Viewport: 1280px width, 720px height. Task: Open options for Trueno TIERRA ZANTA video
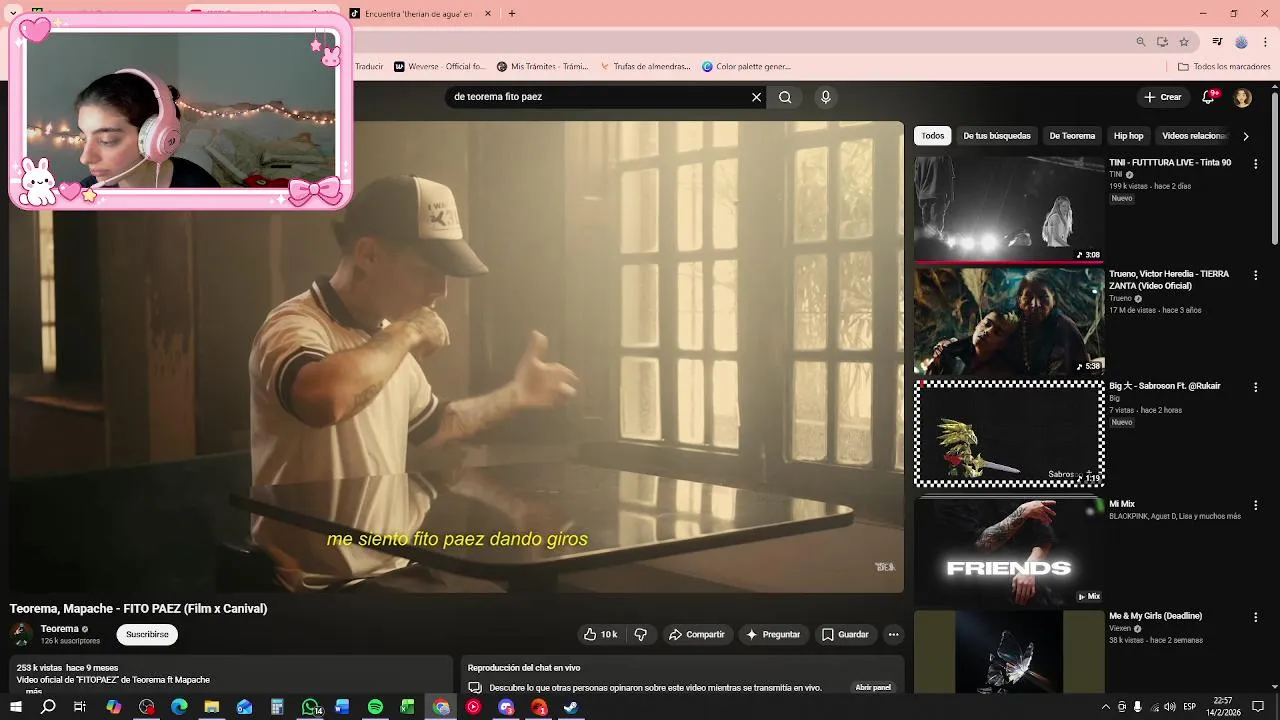point(1255,274)
